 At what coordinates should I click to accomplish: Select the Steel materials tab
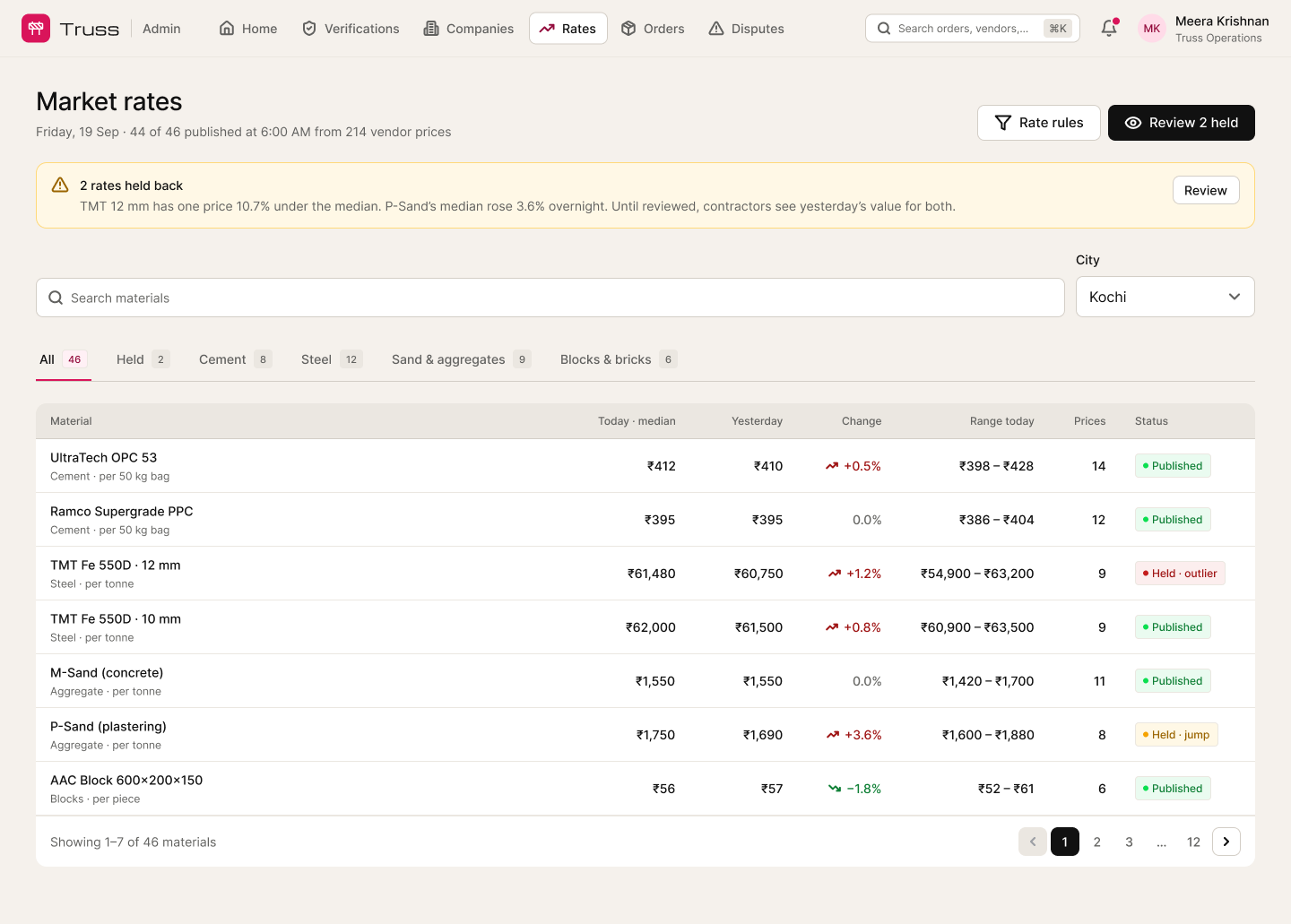[x=332, y=359]
